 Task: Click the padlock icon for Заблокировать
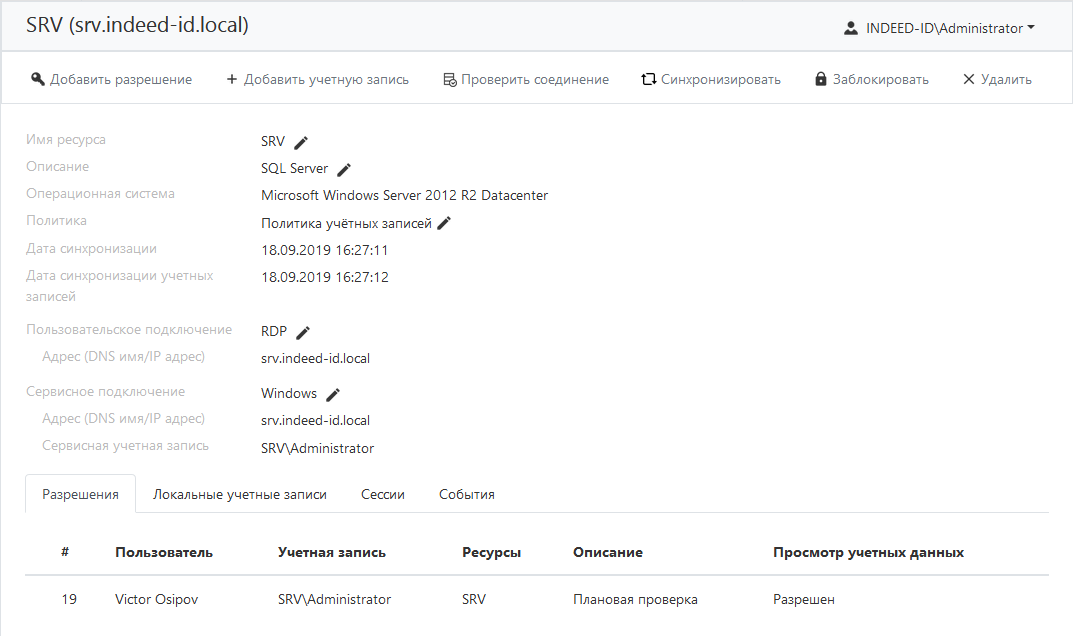821,79
